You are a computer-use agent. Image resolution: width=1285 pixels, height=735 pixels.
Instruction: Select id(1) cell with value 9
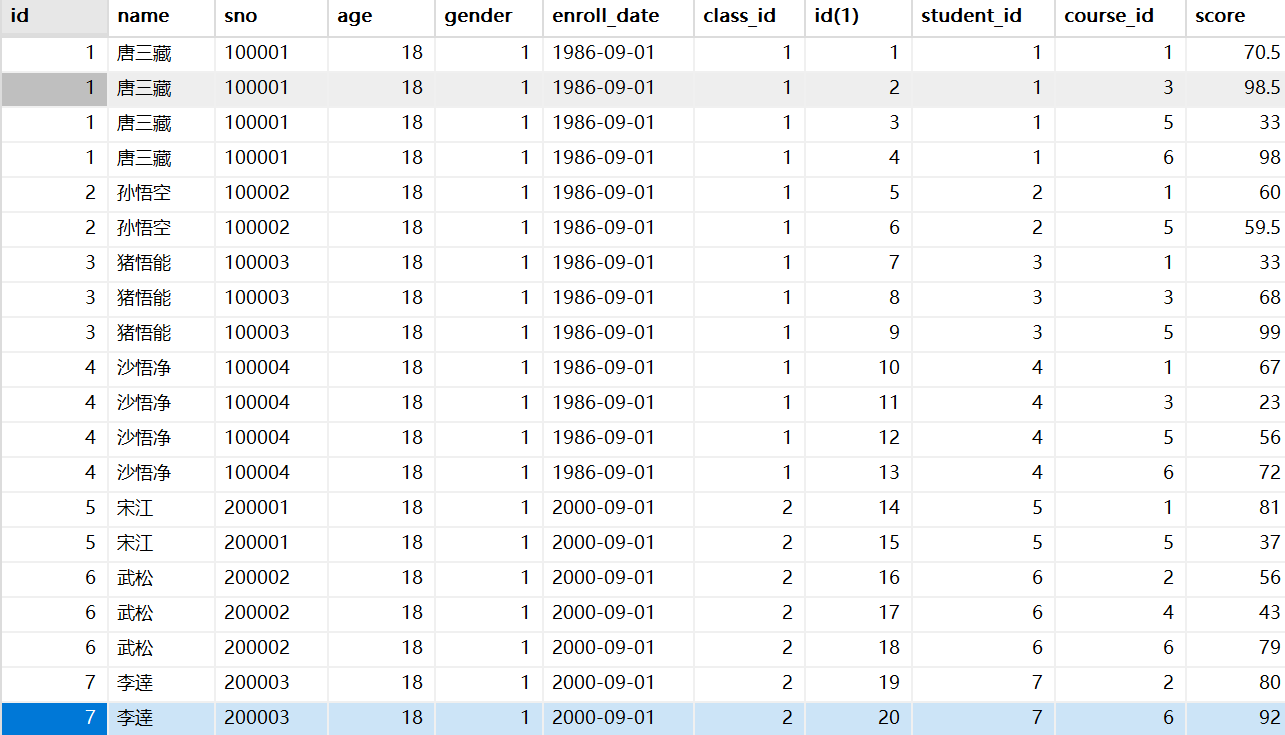(x=858, y=333)
